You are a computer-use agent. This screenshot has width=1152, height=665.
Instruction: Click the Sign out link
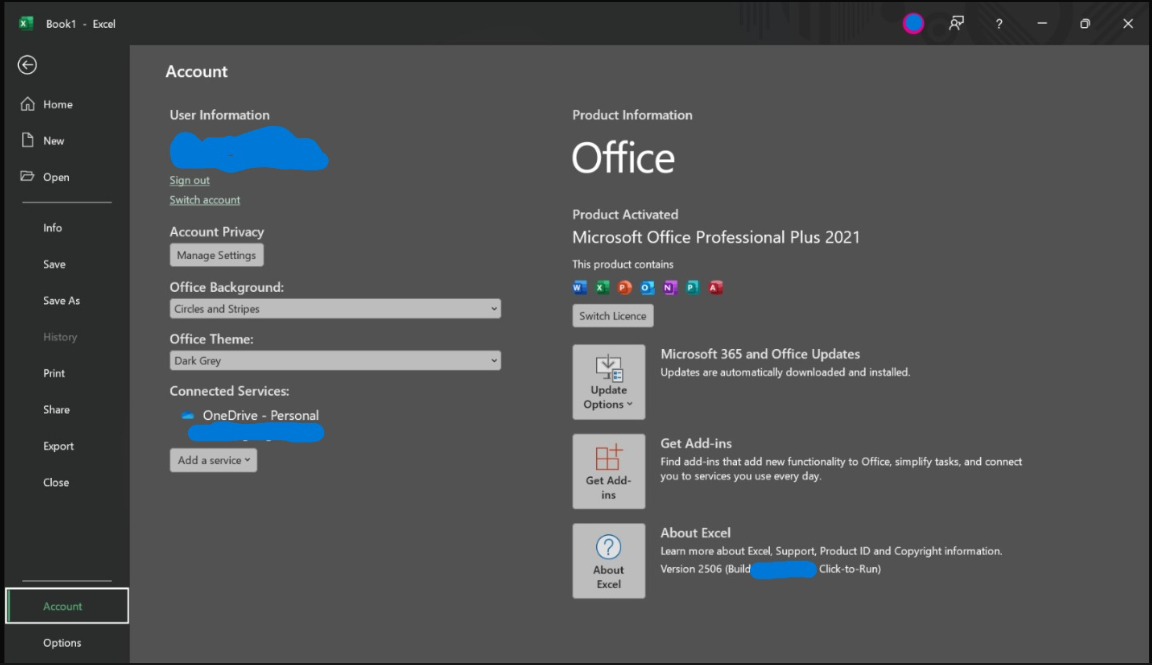pyautogui.click(x=190, y=180)
